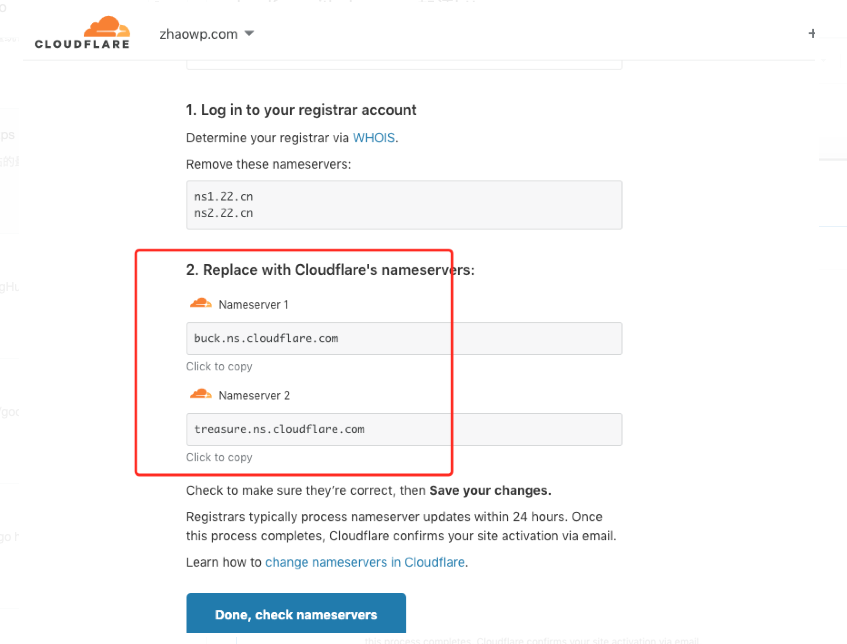Click the Nameserver 1 label
Screen dimensions: 847x644
[x=253, y=305]
